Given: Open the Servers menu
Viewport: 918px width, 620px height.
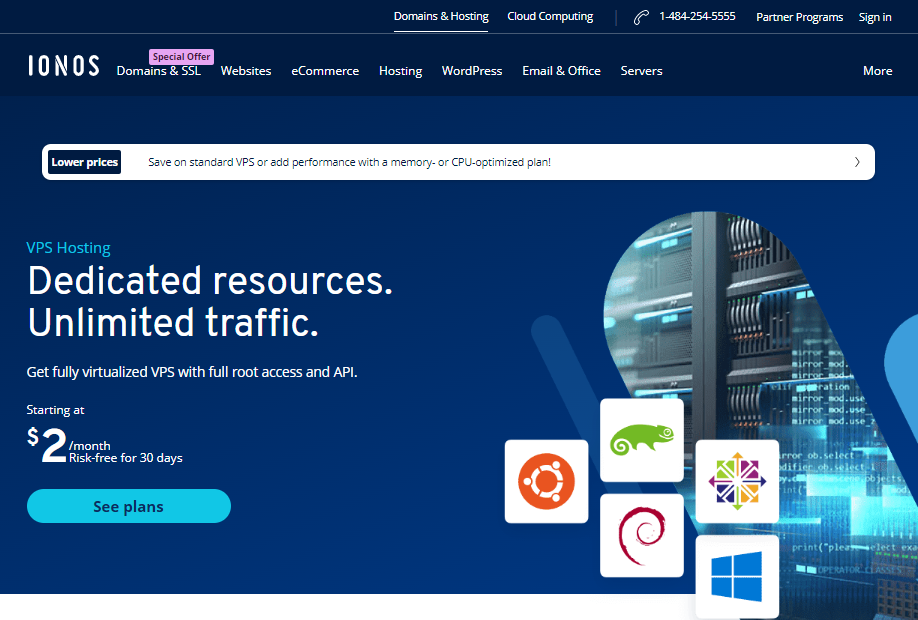Looking at the screenshot, I should pos(642,71).
